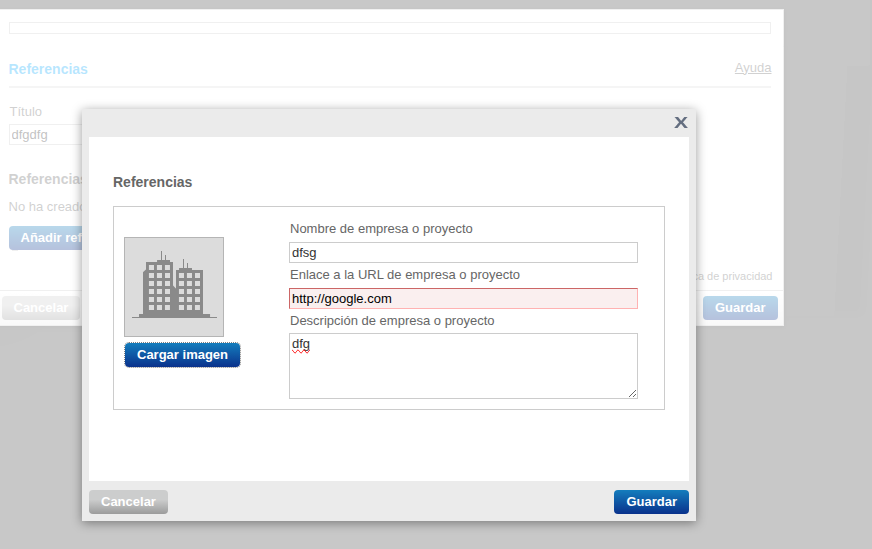Click the Referencias heading inside the dialog
Viewport: 872px width, 549px height.
153,182
